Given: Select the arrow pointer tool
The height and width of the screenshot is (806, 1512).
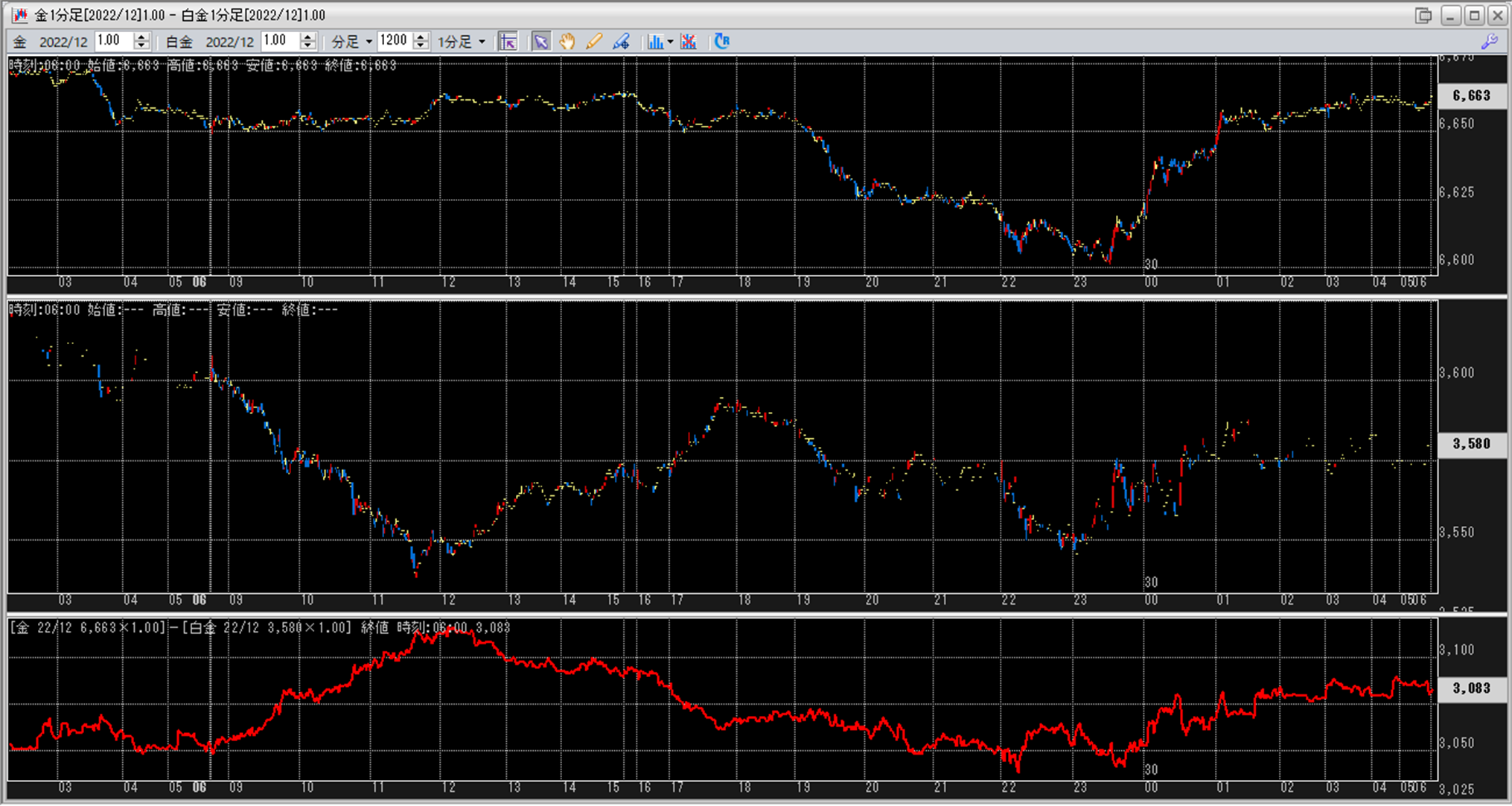Looking at the screenshot, I should 541,42.
